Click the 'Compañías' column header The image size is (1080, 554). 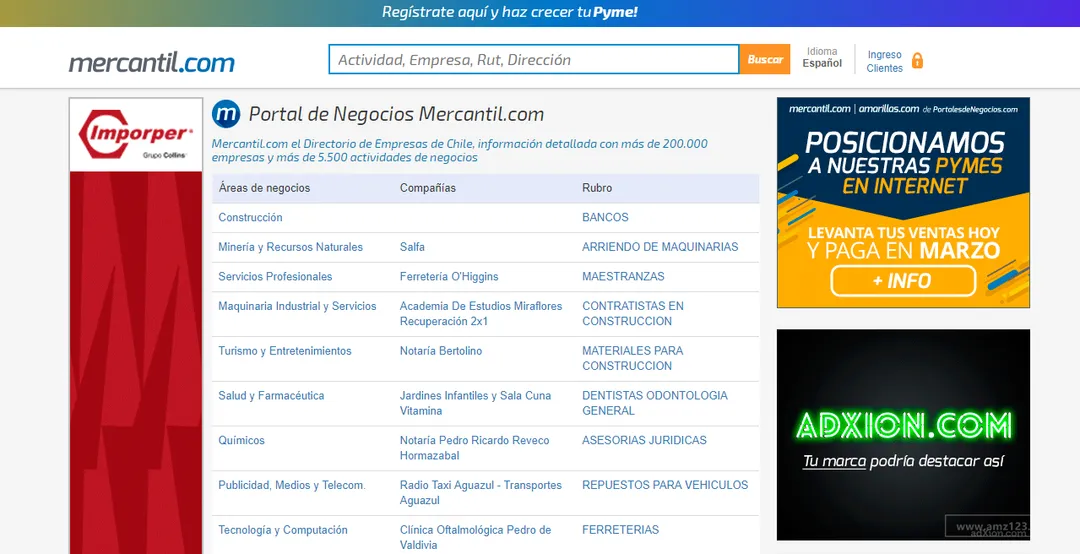[x=427, y=188]
